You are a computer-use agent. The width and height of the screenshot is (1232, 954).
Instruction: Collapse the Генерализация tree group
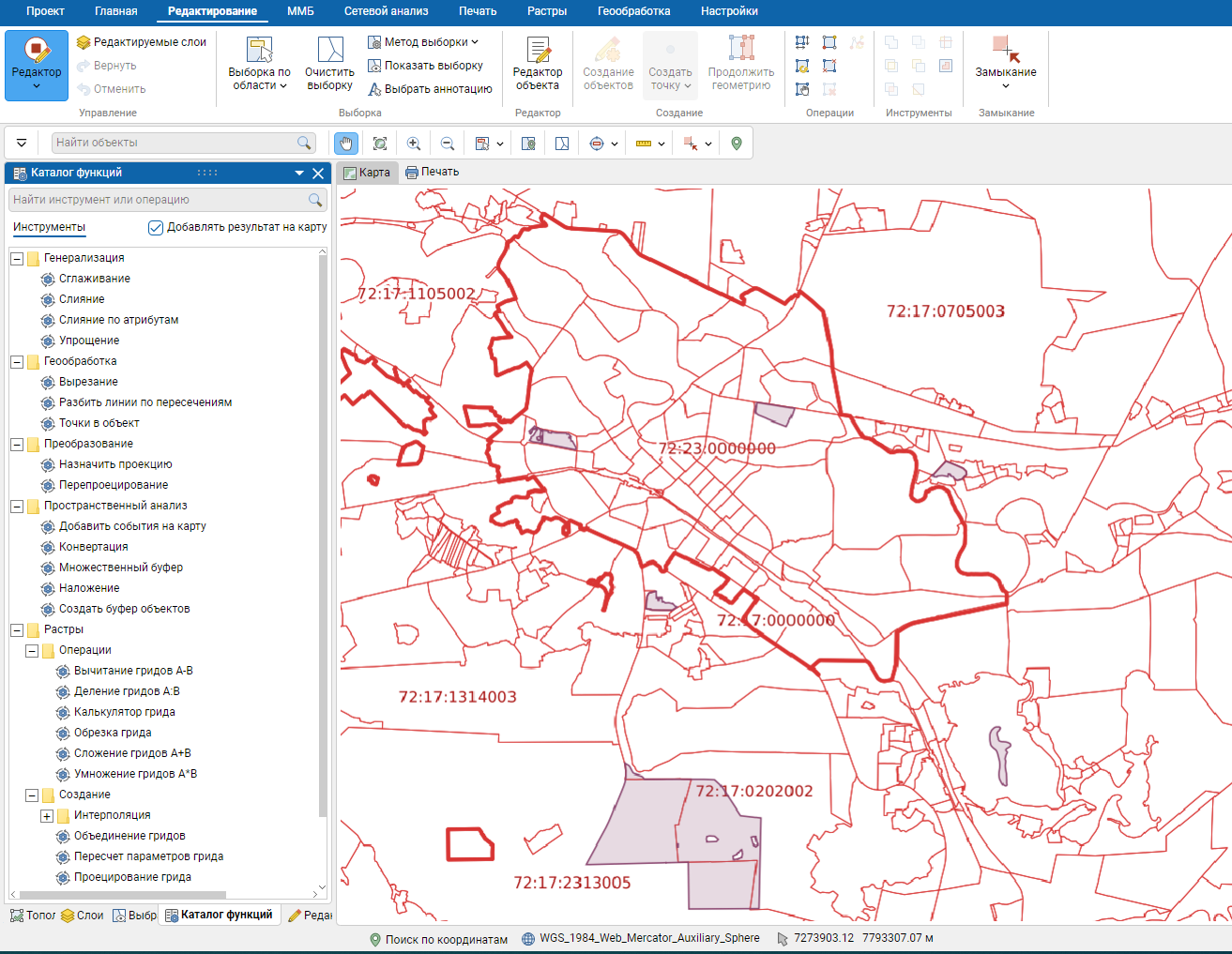(x=17, y=259)
